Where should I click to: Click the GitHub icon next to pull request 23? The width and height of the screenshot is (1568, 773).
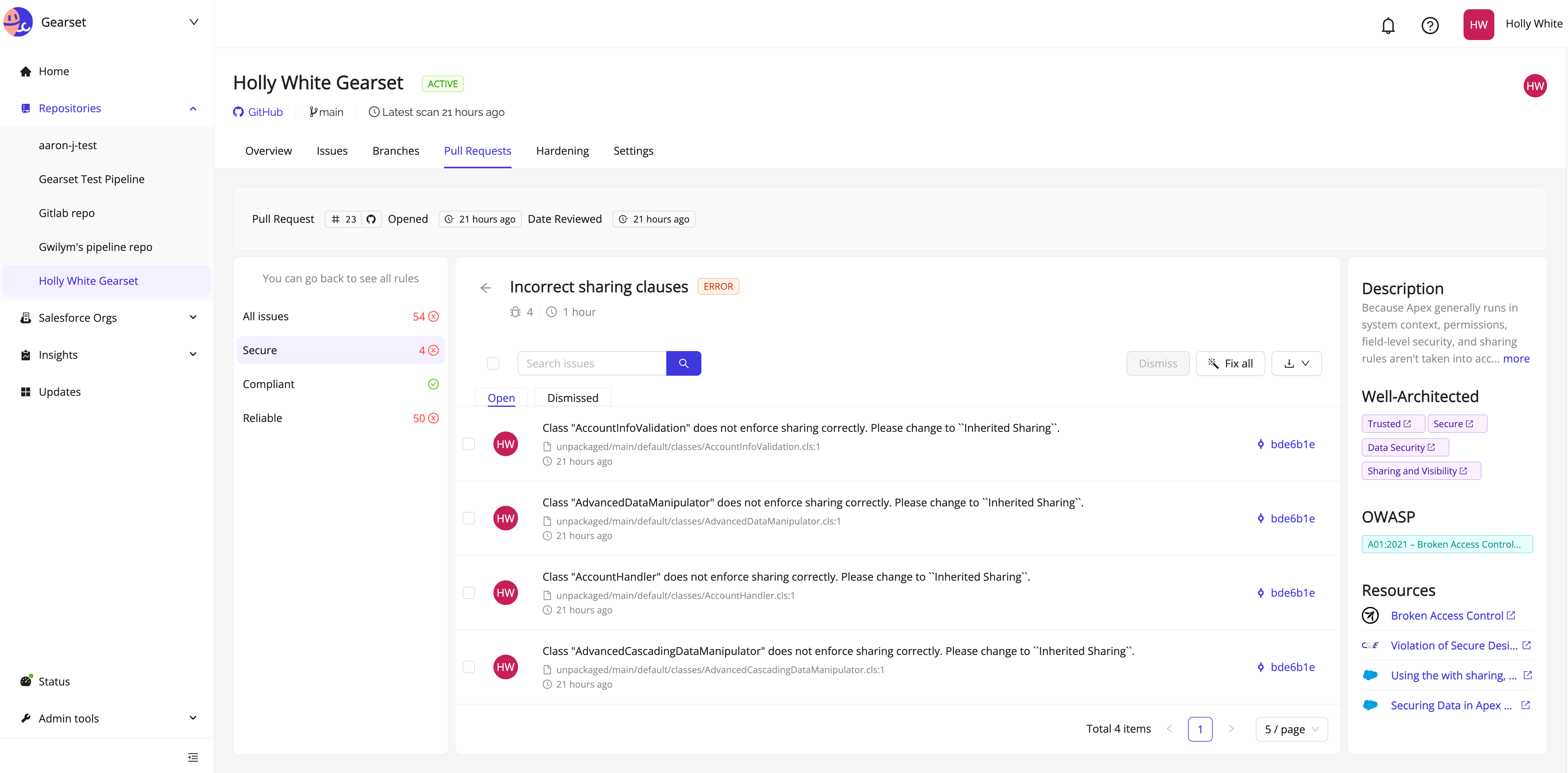[x=371, y=219]
